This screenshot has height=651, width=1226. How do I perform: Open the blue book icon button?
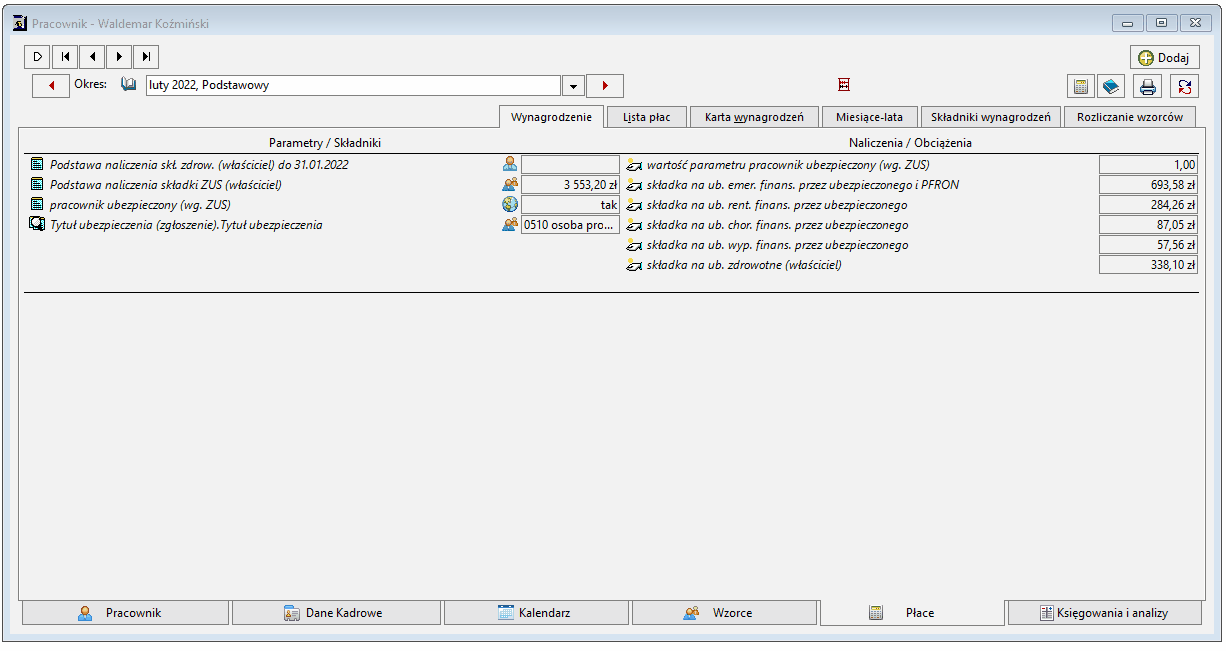1111,86
